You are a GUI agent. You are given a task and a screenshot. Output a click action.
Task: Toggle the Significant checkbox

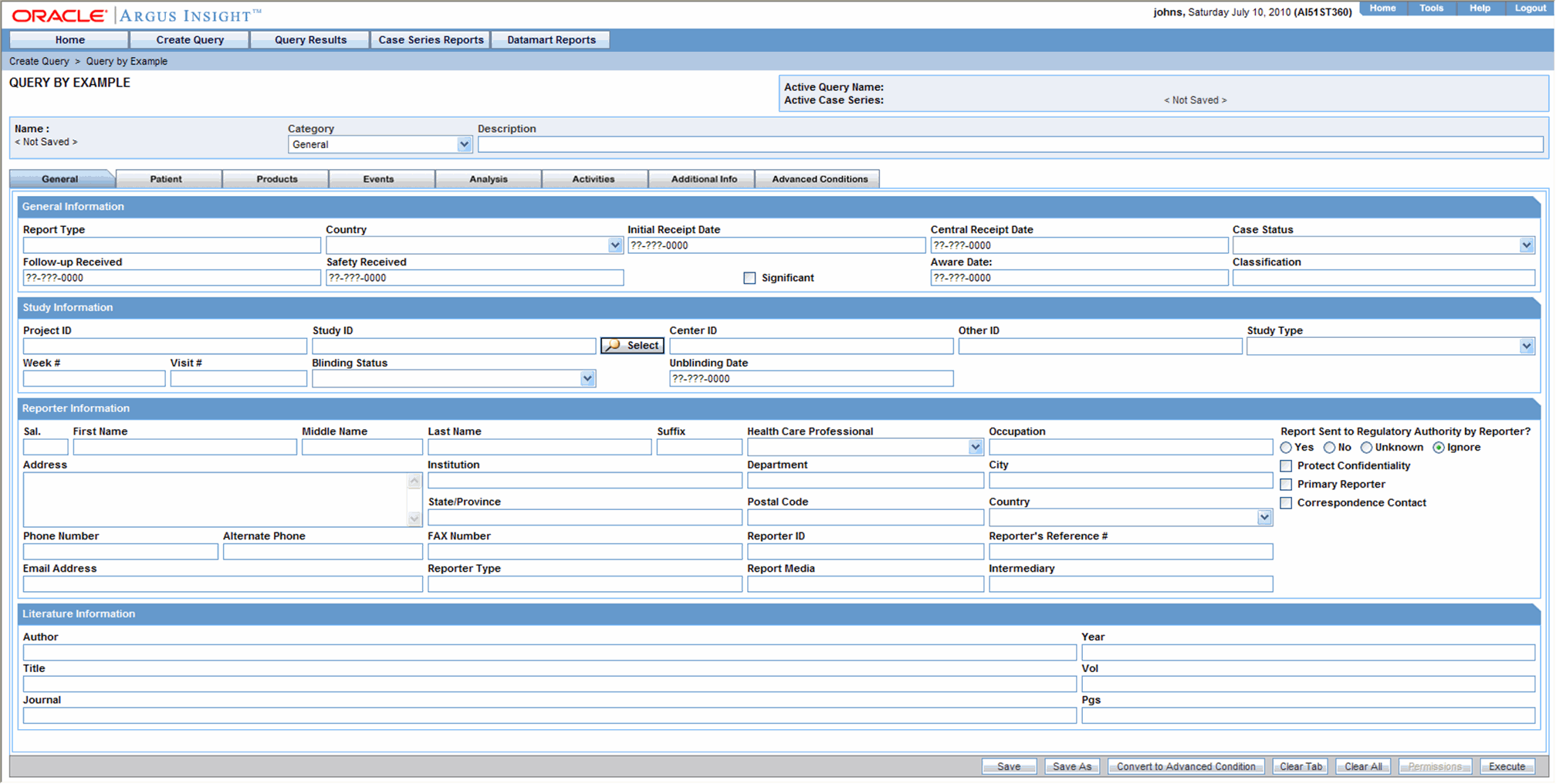click(x=749, y=278)
